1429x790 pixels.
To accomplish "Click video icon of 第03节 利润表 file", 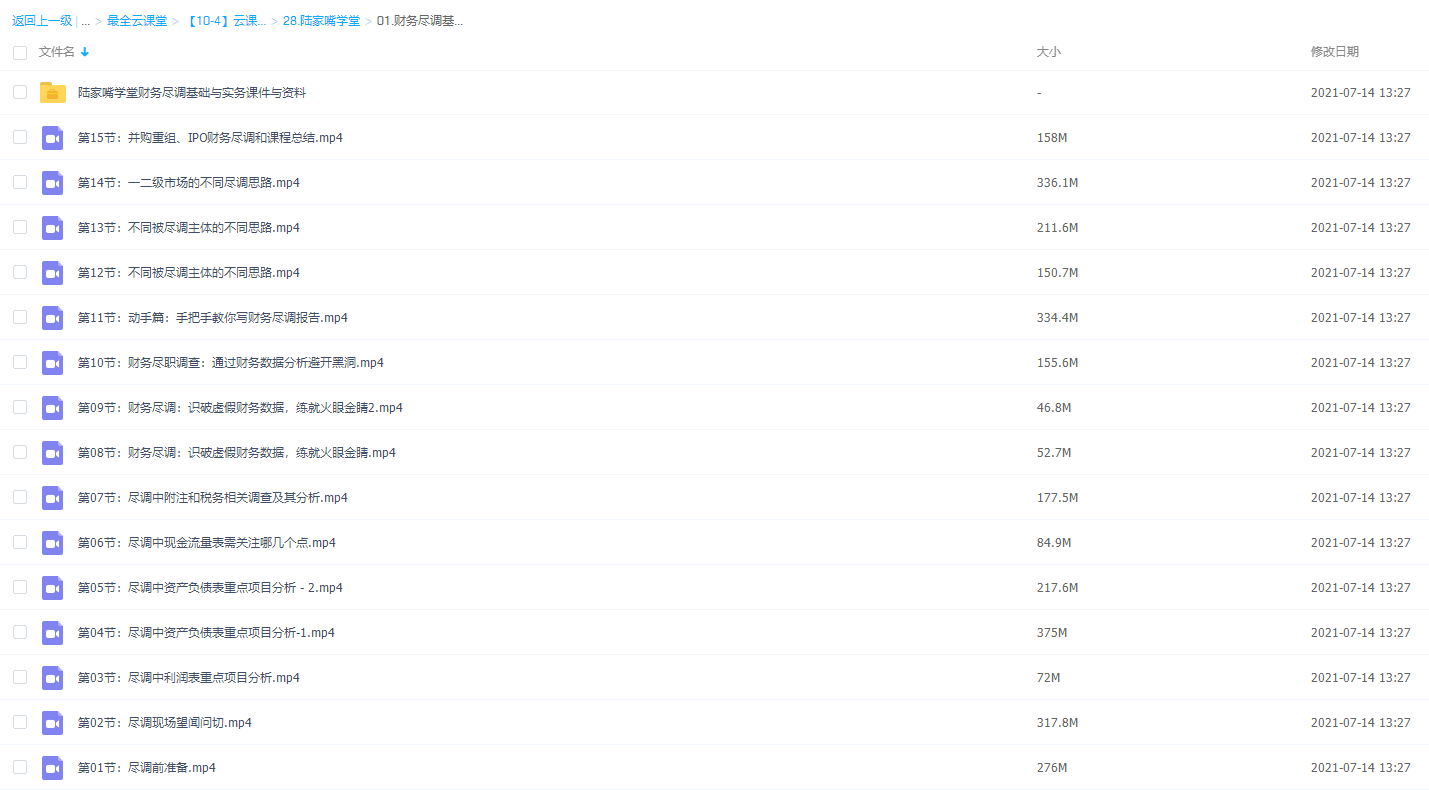I will point(53,678).
